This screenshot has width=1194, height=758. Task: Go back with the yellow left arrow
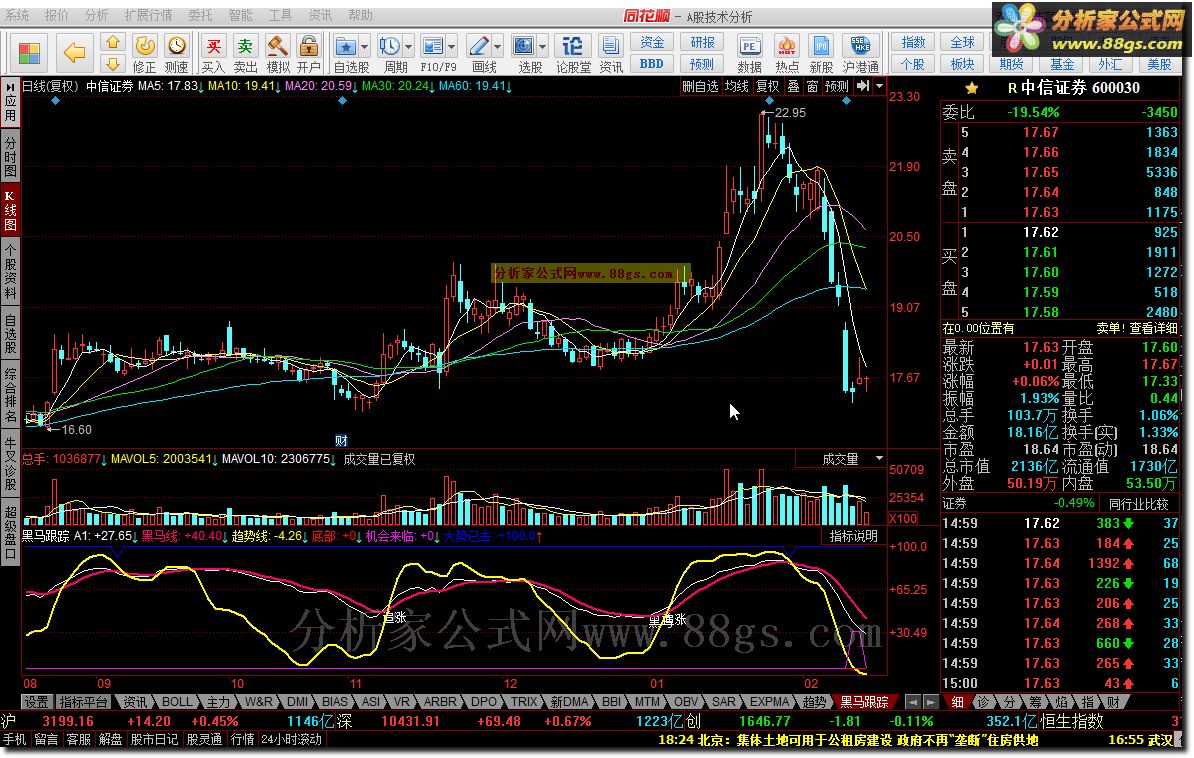click(x=74, y=53)
